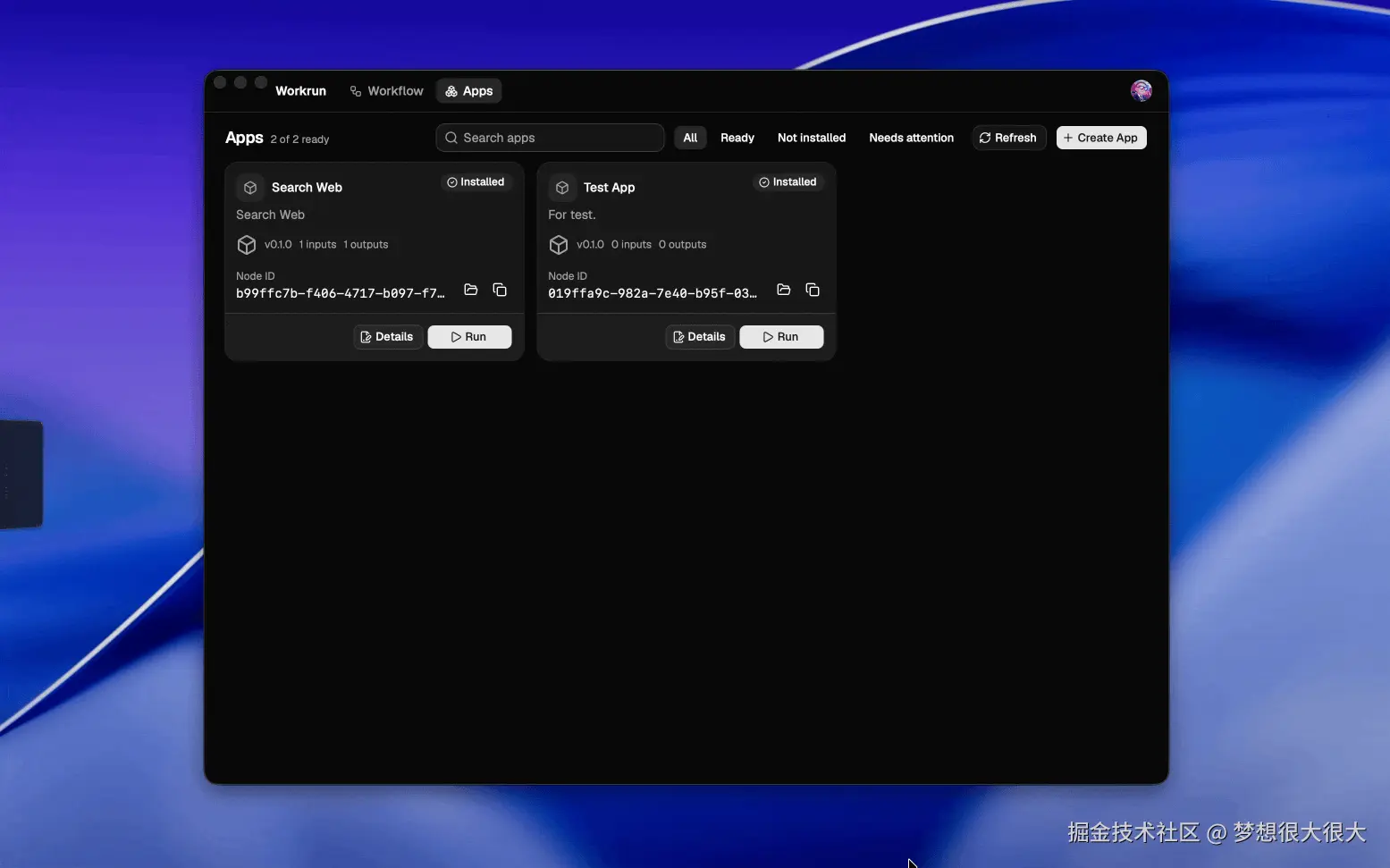Switch to the Apps tab
This screenshot has height=868, width=1390.
coord(469,91)
